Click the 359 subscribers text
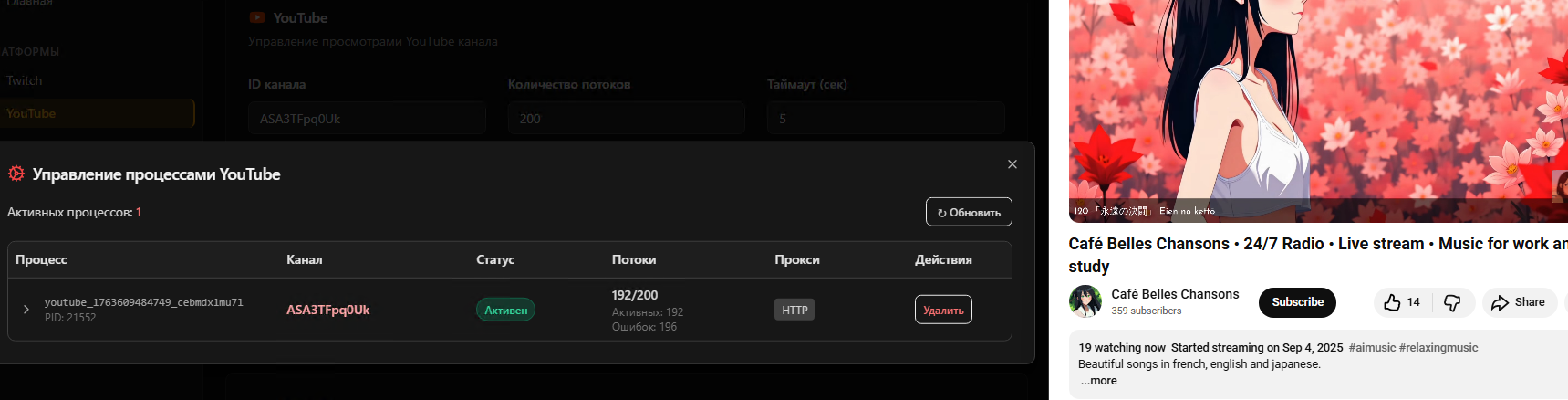This screenshot has height=400, width=1568. (x=1146, y=311)
